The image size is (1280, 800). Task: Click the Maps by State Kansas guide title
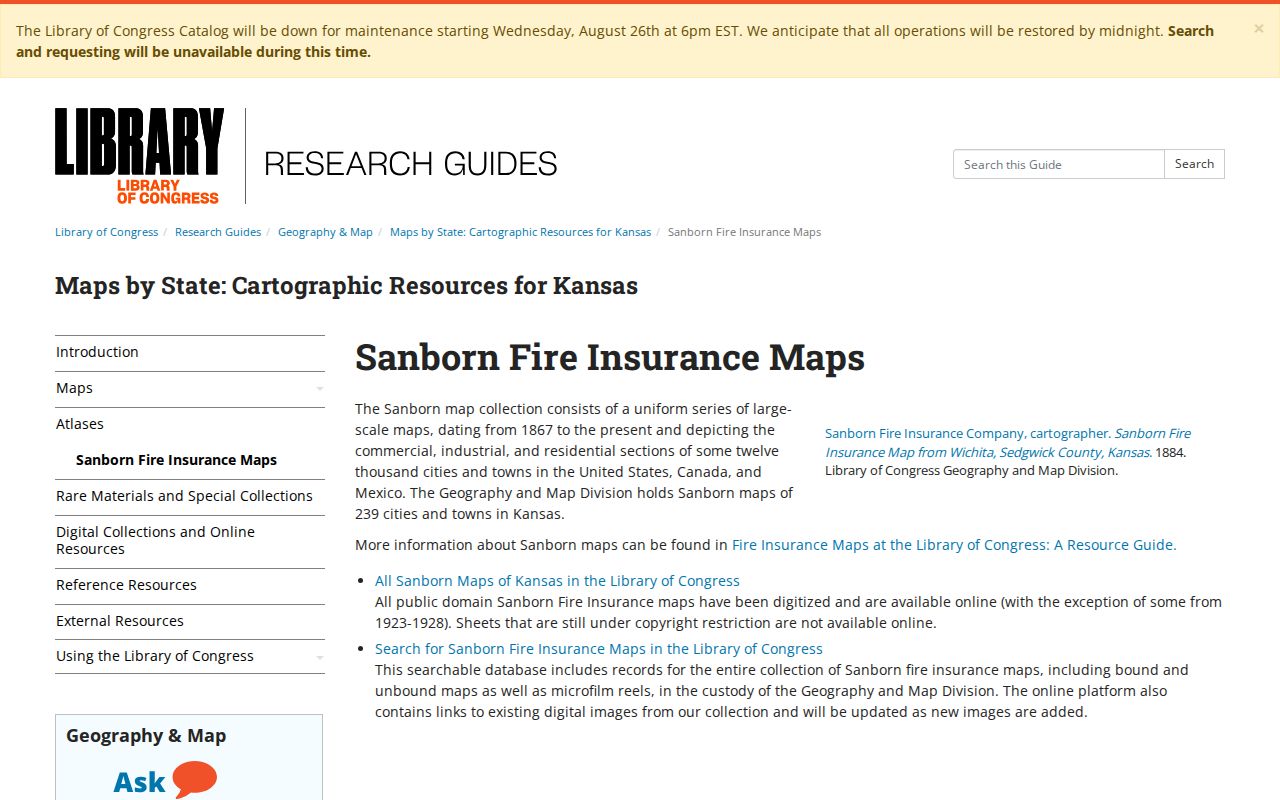(346, 286)
